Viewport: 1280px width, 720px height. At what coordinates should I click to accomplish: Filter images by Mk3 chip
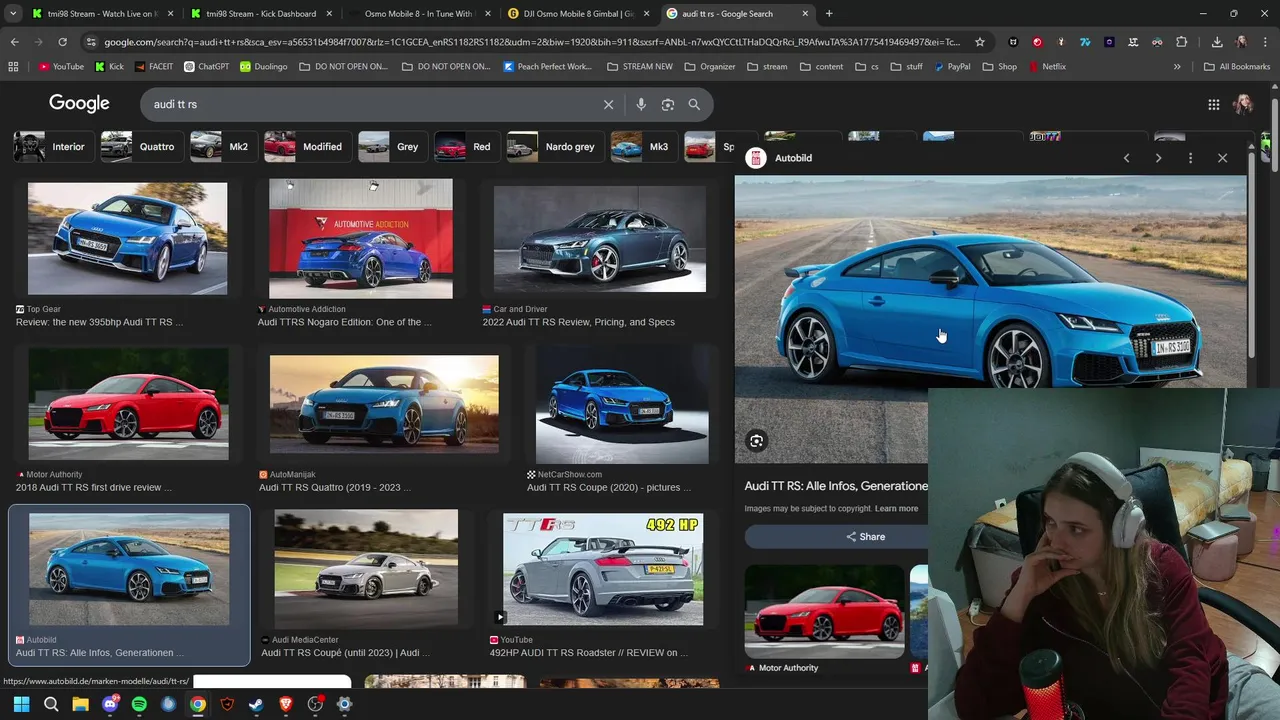[x=642, y=147]
